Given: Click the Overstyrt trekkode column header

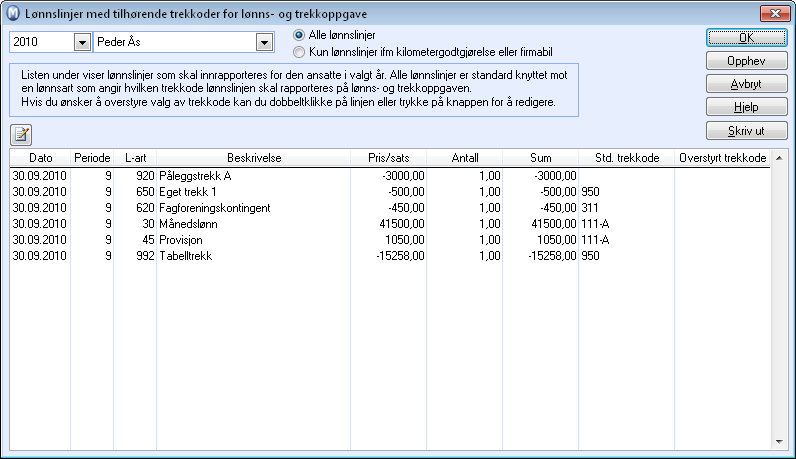Looking at the screenshot, I should [722, 158].
